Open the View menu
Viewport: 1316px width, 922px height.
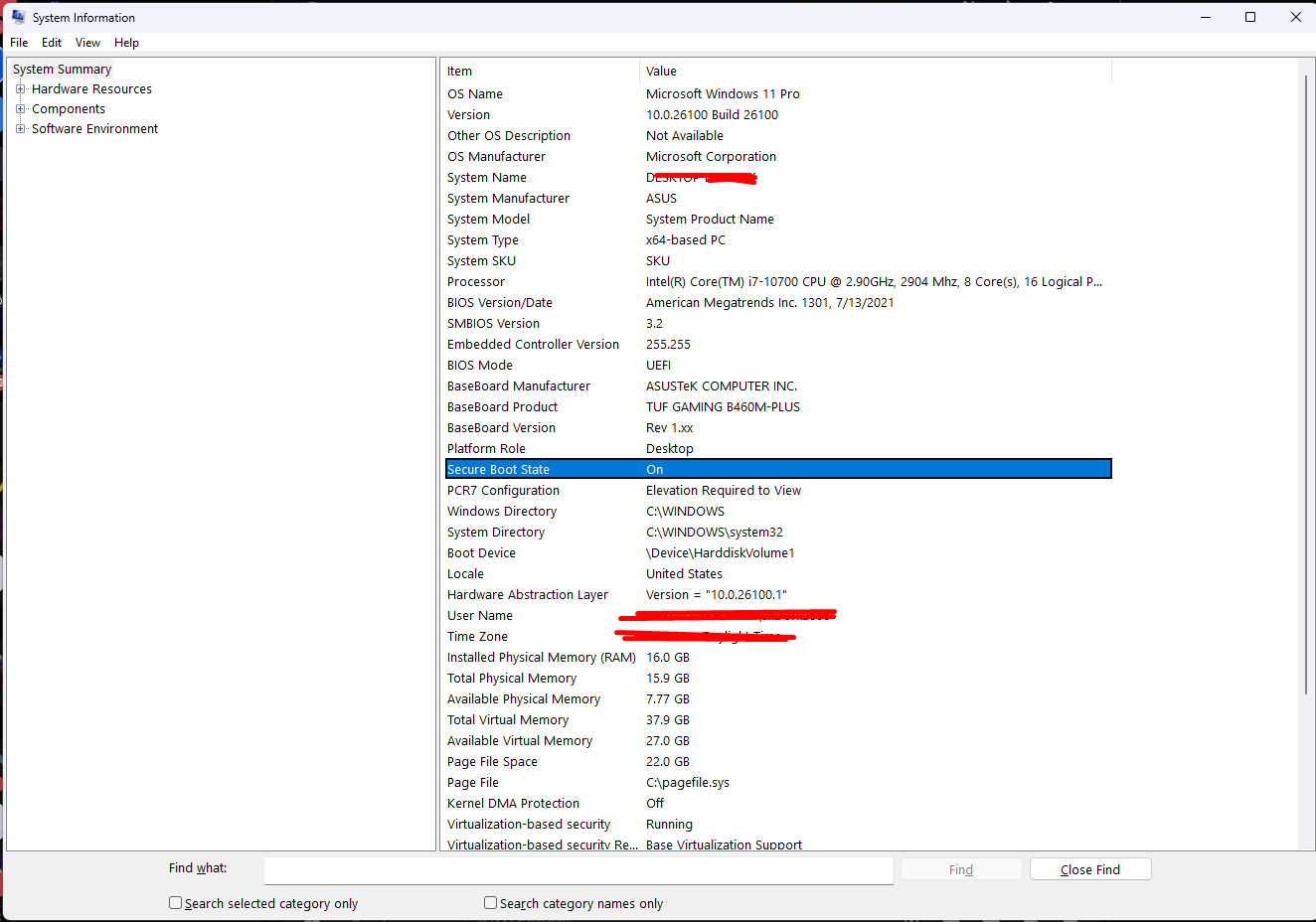coord(87,43)
